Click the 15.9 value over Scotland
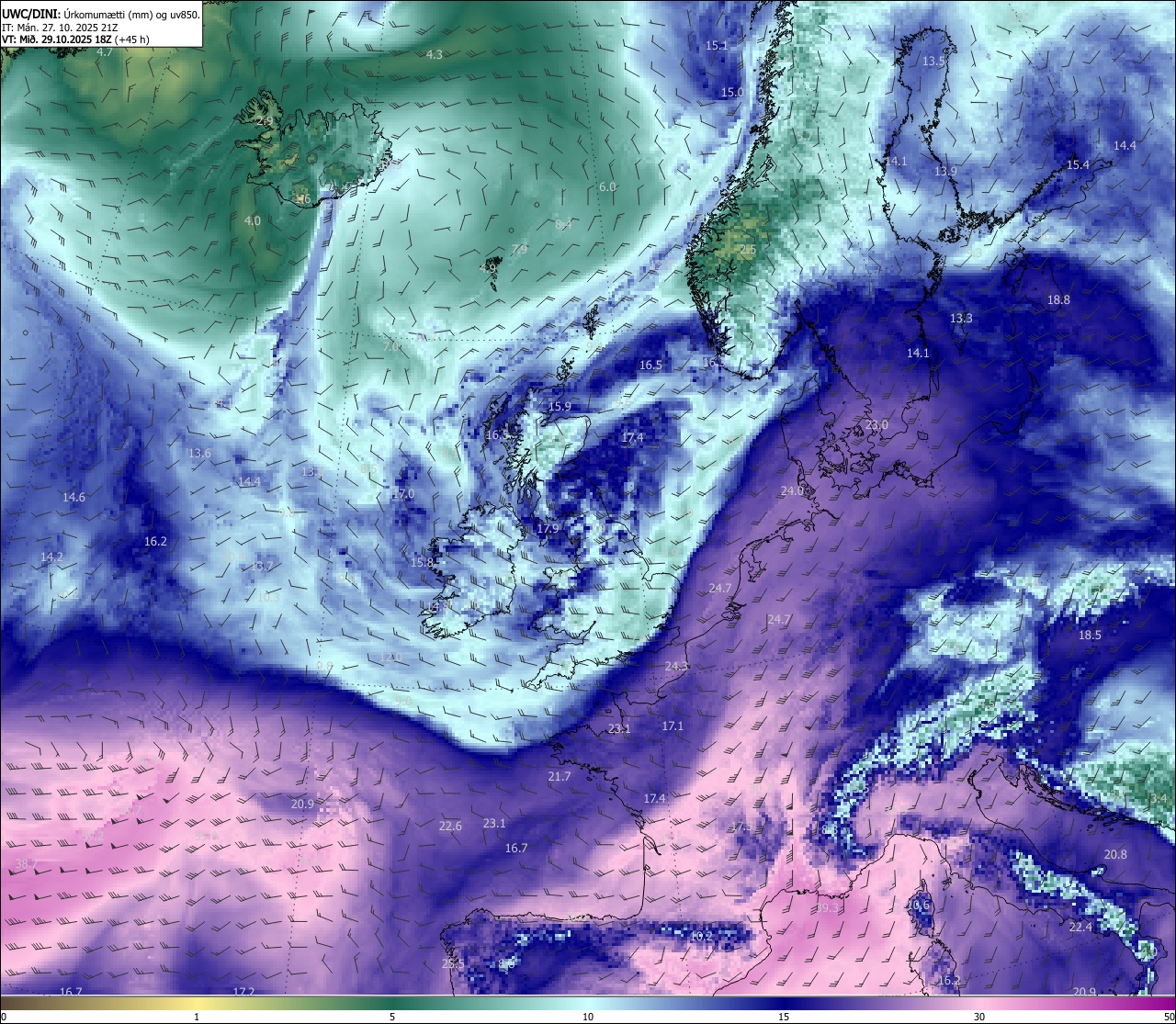This screenshot has height=1024, width=1176. [560, 407]
